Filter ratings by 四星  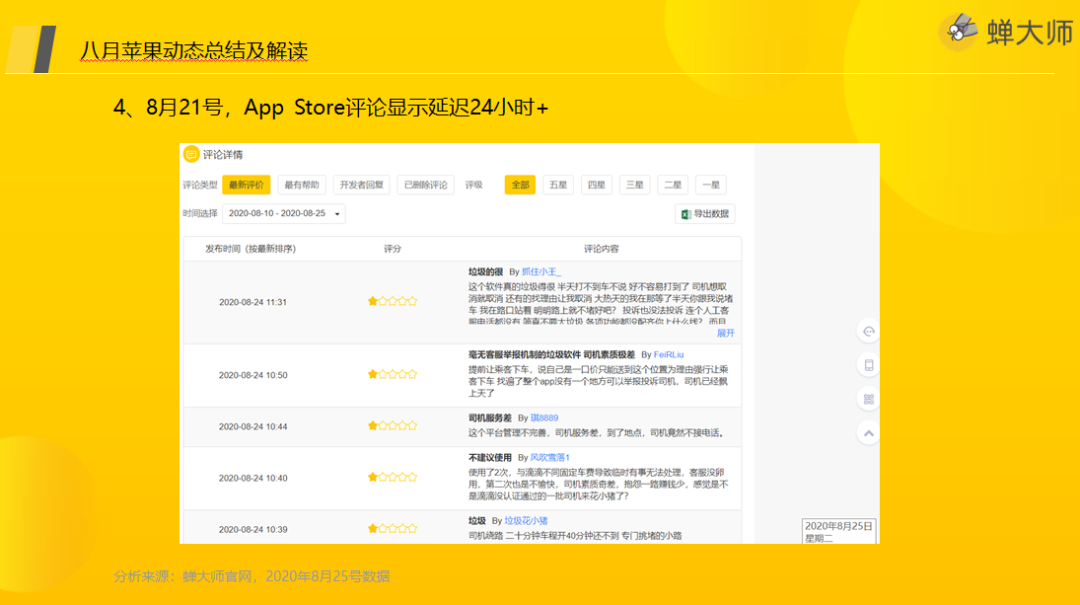(596, 185)
